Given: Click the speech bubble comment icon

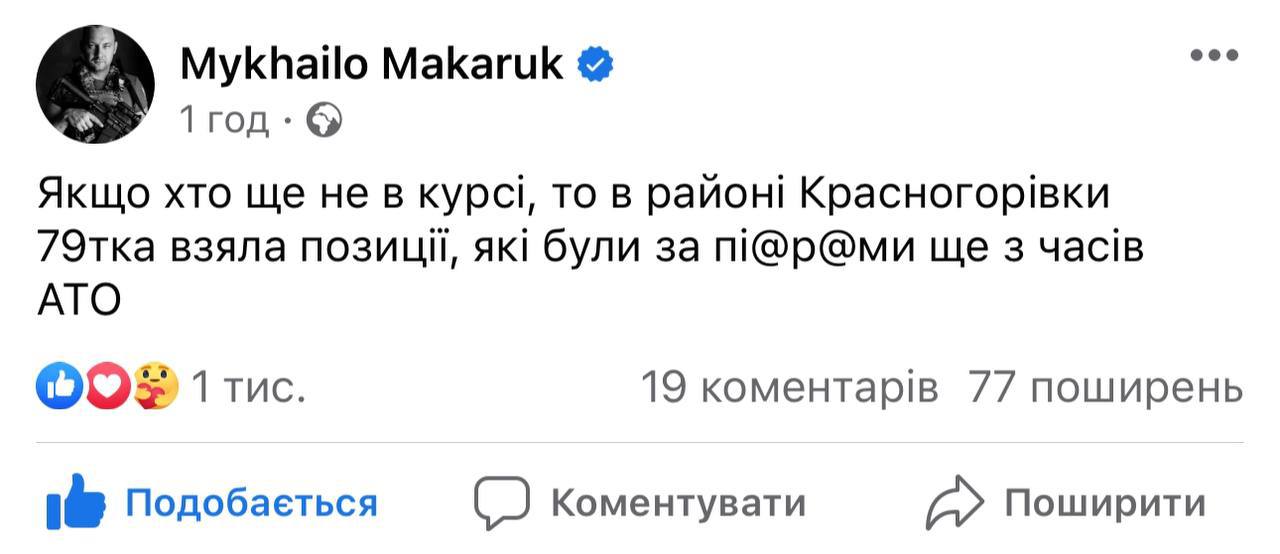Looking at the screenshot, I should click(x=501, y=502).
